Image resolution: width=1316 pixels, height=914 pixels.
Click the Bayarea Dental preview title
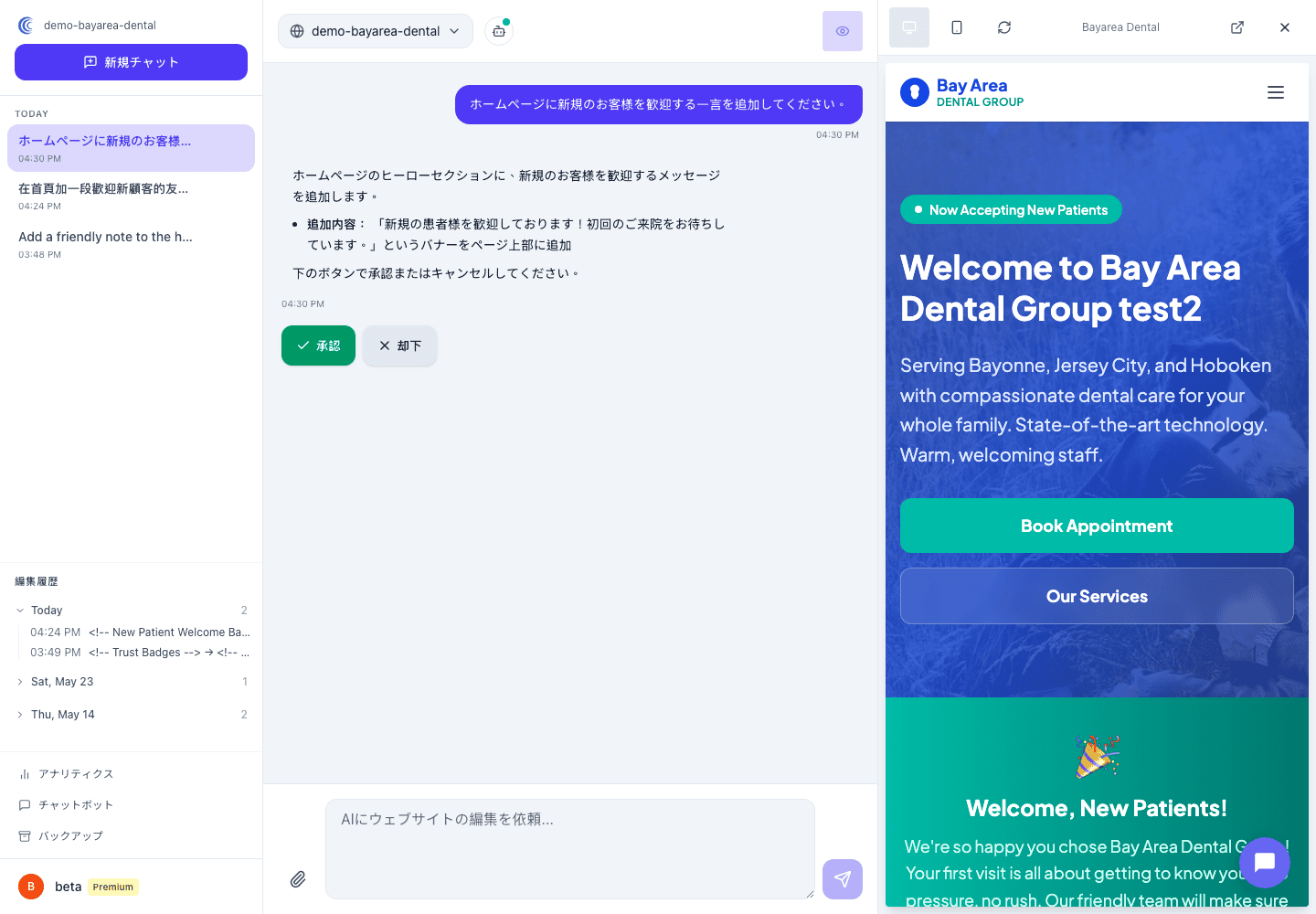click(1120, 27)
